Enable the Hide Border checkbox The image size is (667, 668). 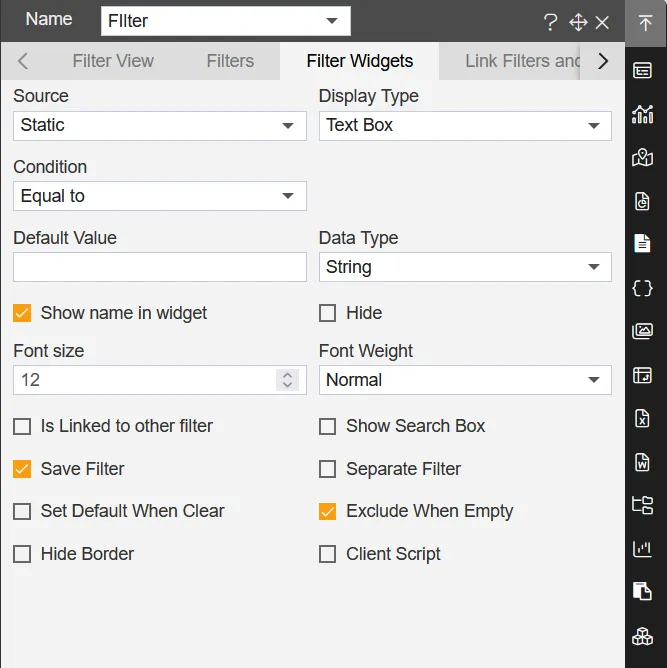coord(22,554)
